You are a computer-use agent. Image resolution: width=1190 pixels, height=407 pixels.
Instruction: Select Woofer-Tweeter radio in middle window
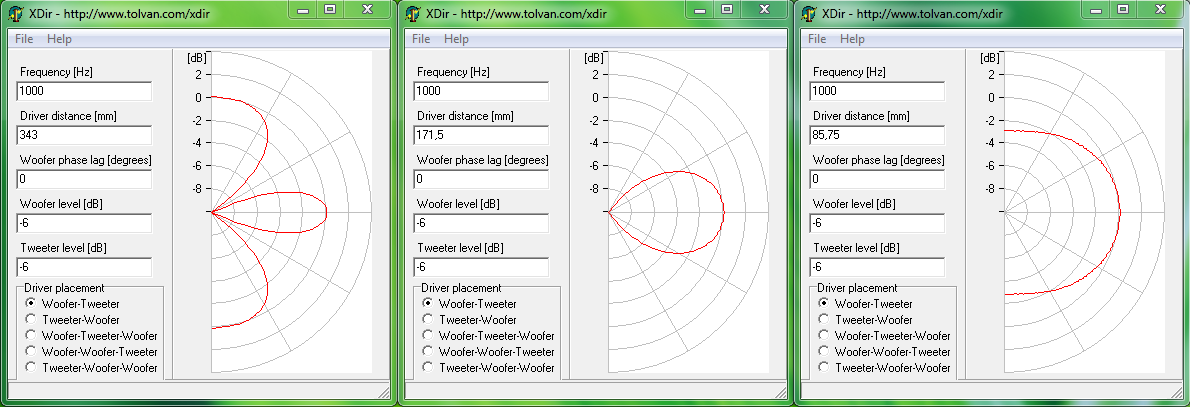tap(428, 303)
